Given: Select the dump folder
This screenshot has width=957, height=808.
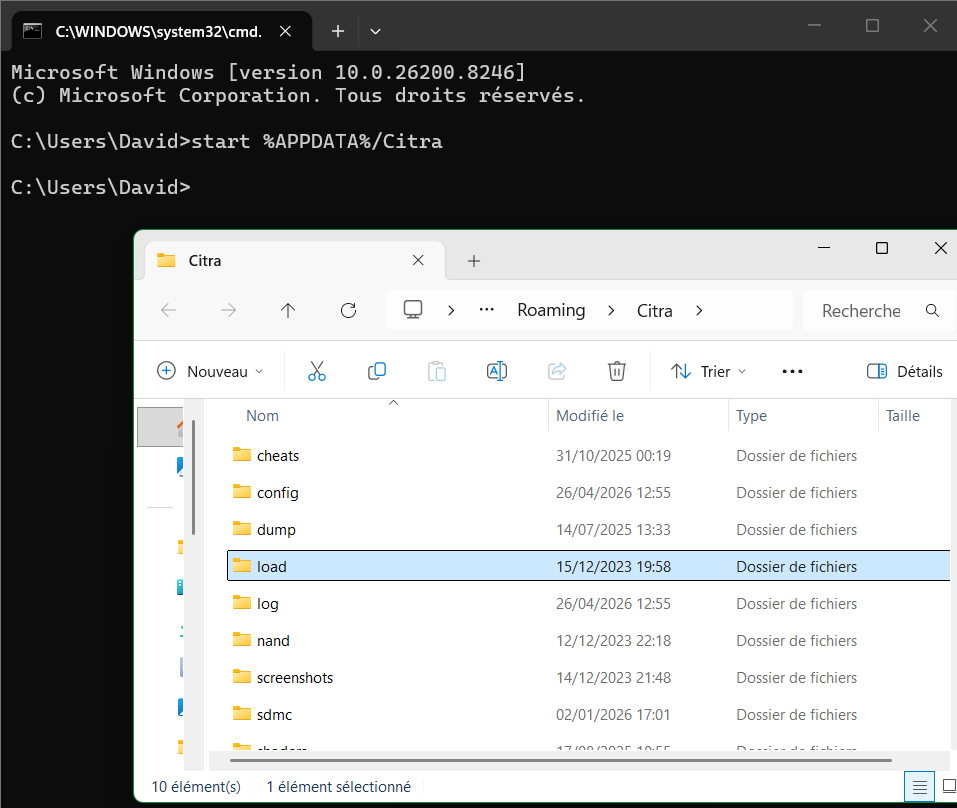Looking at the screenshot, I should pos(276,530).
